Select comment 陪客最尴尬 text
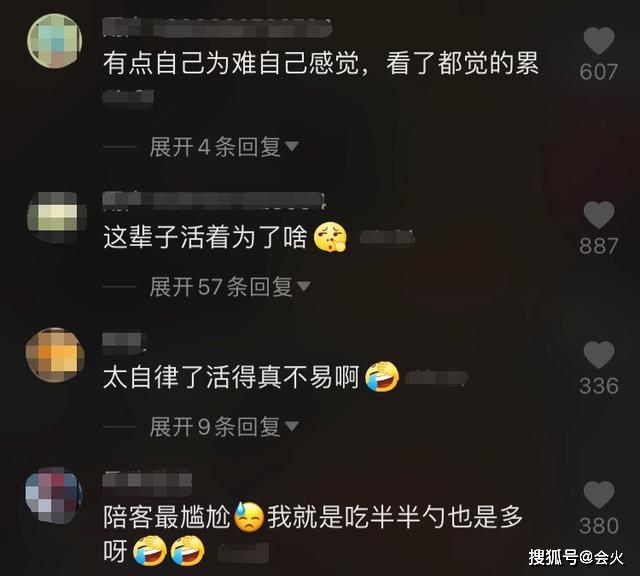Screen dimensions: 640x576 pos(167,517)
